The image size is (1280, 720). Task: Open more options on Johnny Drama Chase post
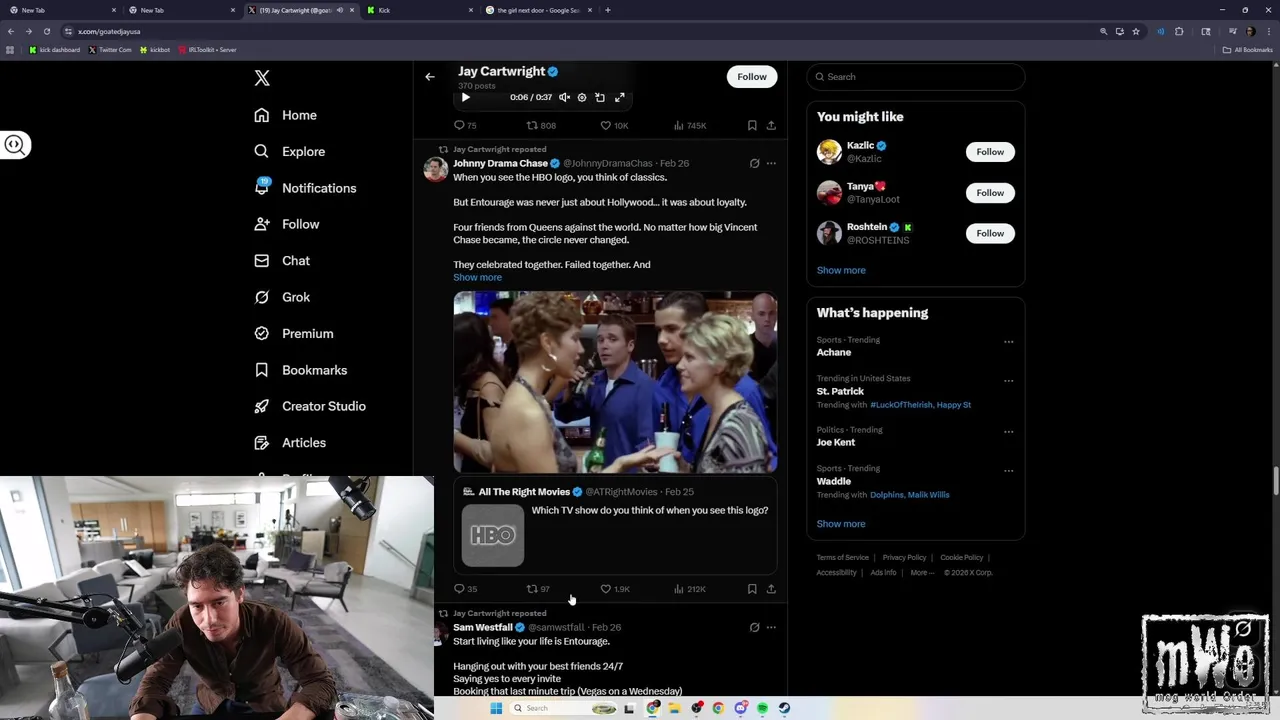click(x=771, y=163)
